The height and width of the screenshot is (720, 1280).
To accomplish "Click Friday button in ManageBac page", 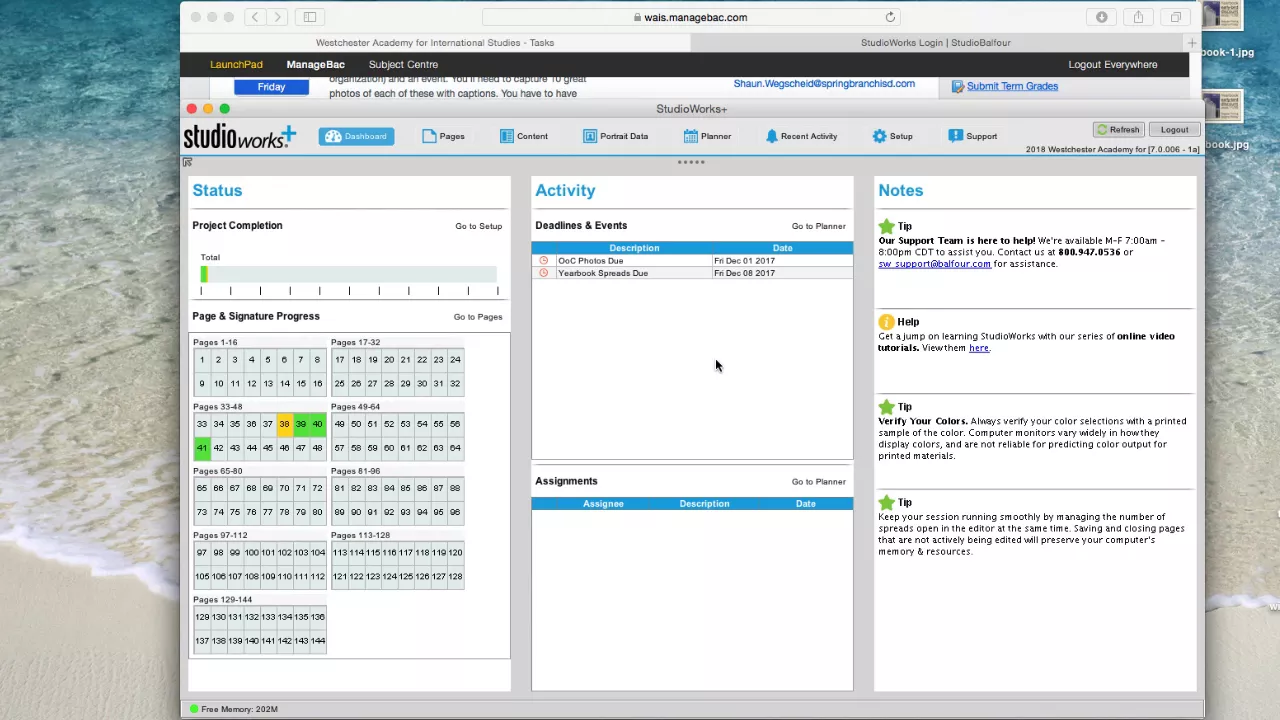I will tap(271, 87).
